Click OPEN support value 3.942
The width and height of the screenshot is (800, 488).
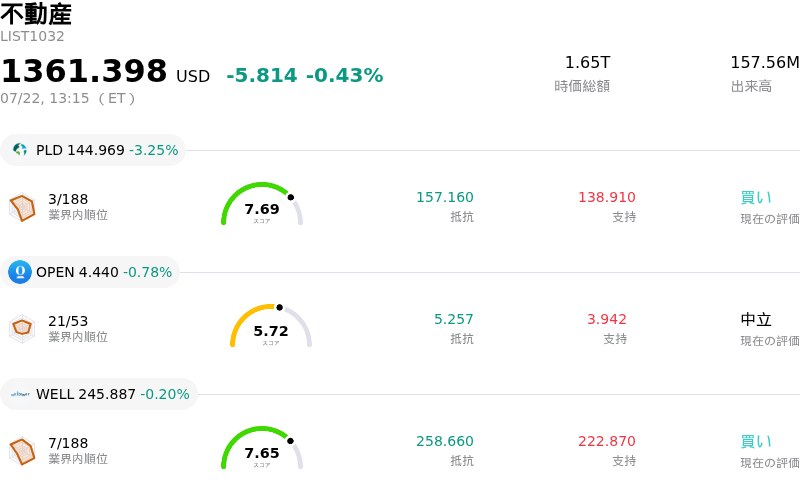click(x=607, y=319)
